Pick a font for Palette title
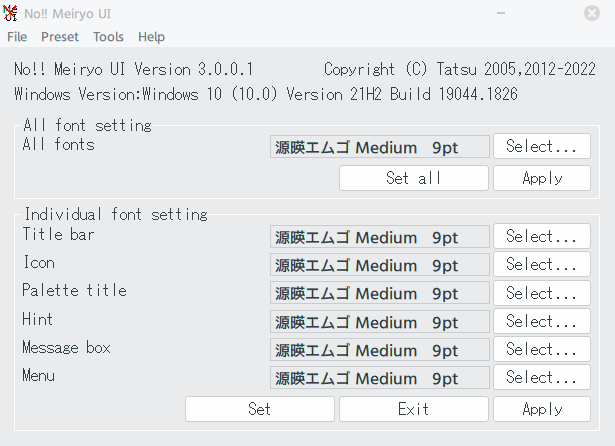Screen dimensions: 615x446 pyautogui.click(x=541, y=293)
